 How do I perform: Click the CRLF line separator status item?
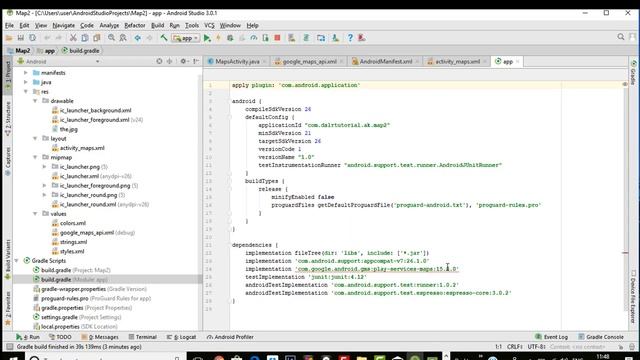pyautogui.click(x=515, y=347)
